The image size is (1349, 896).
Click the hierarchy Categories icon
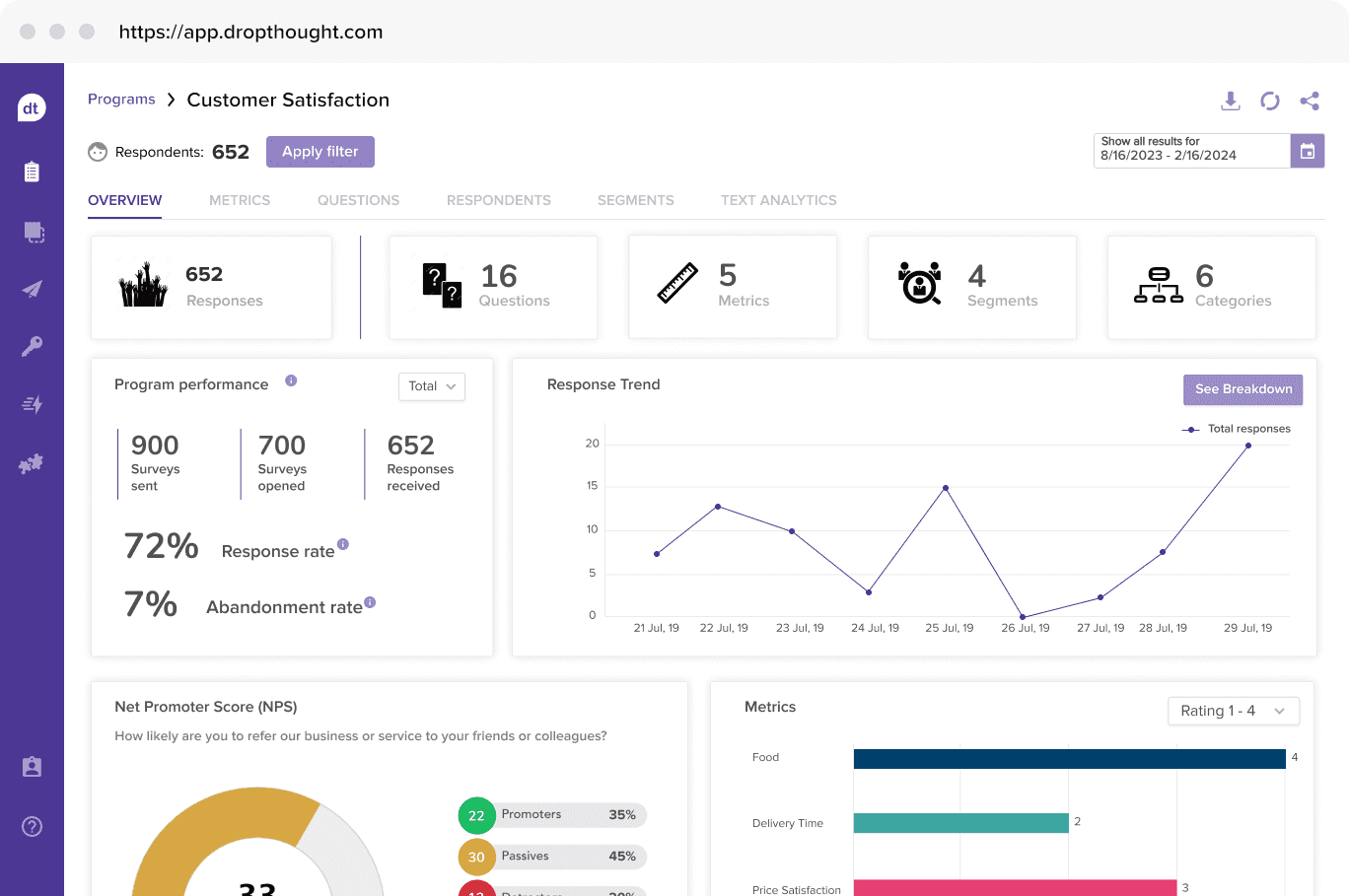point(1159,285)
